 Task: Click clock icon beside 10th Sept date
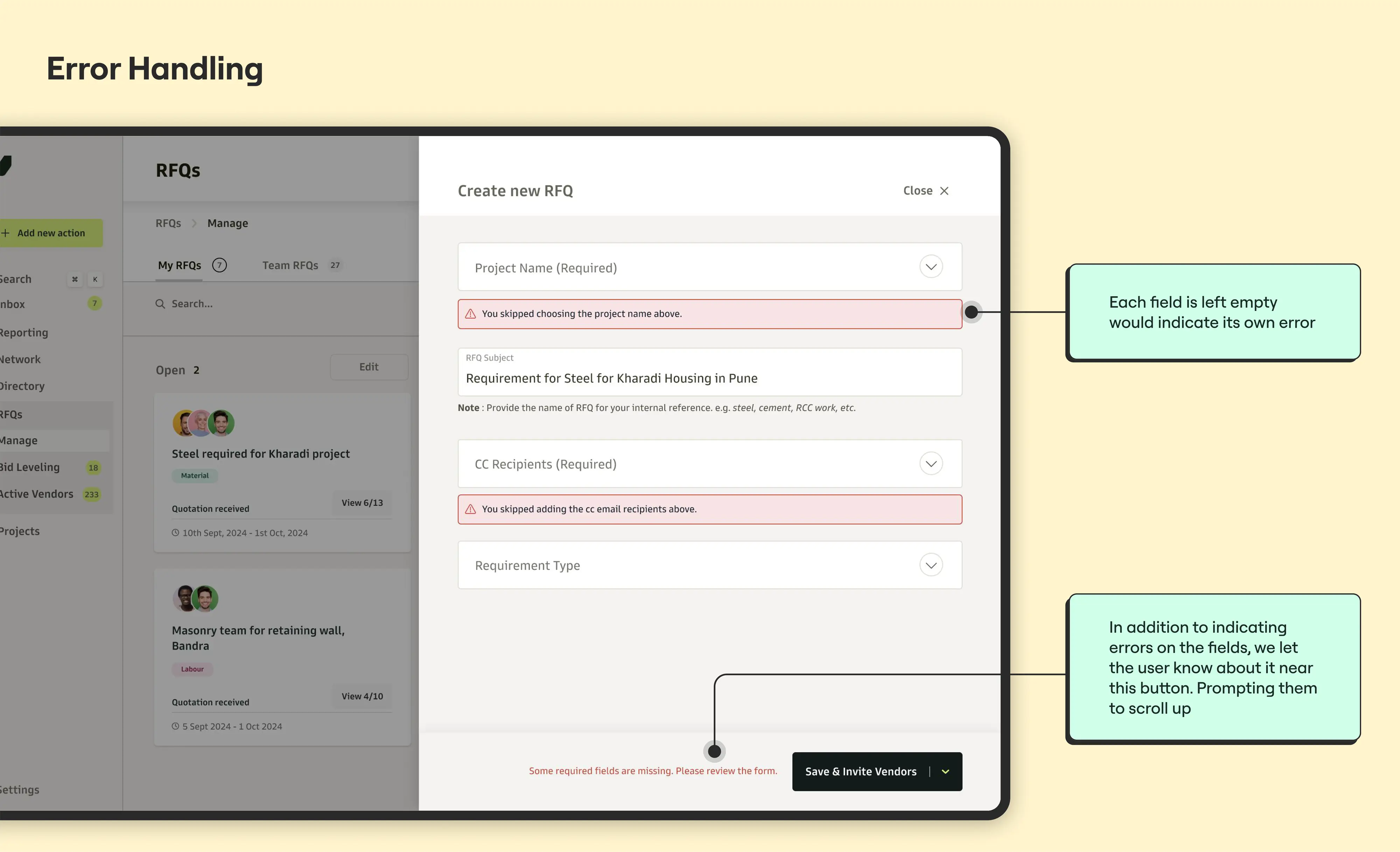pyautogui.click(x=176, y=533)
